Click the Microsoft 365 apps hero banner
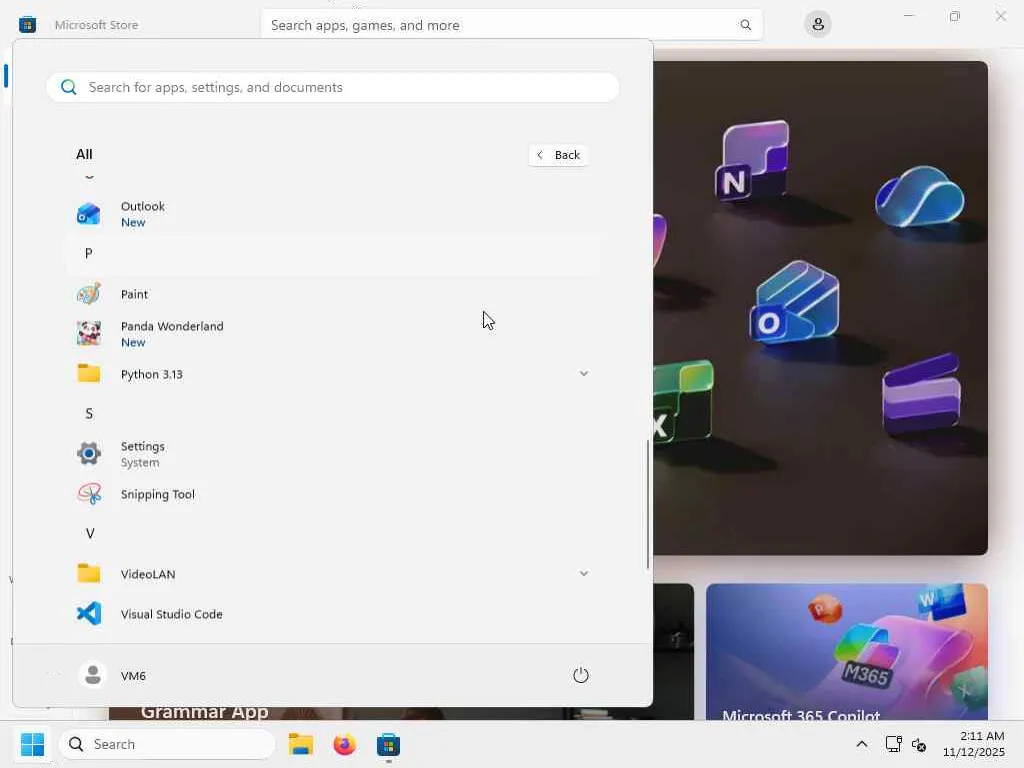 [820, 308]
